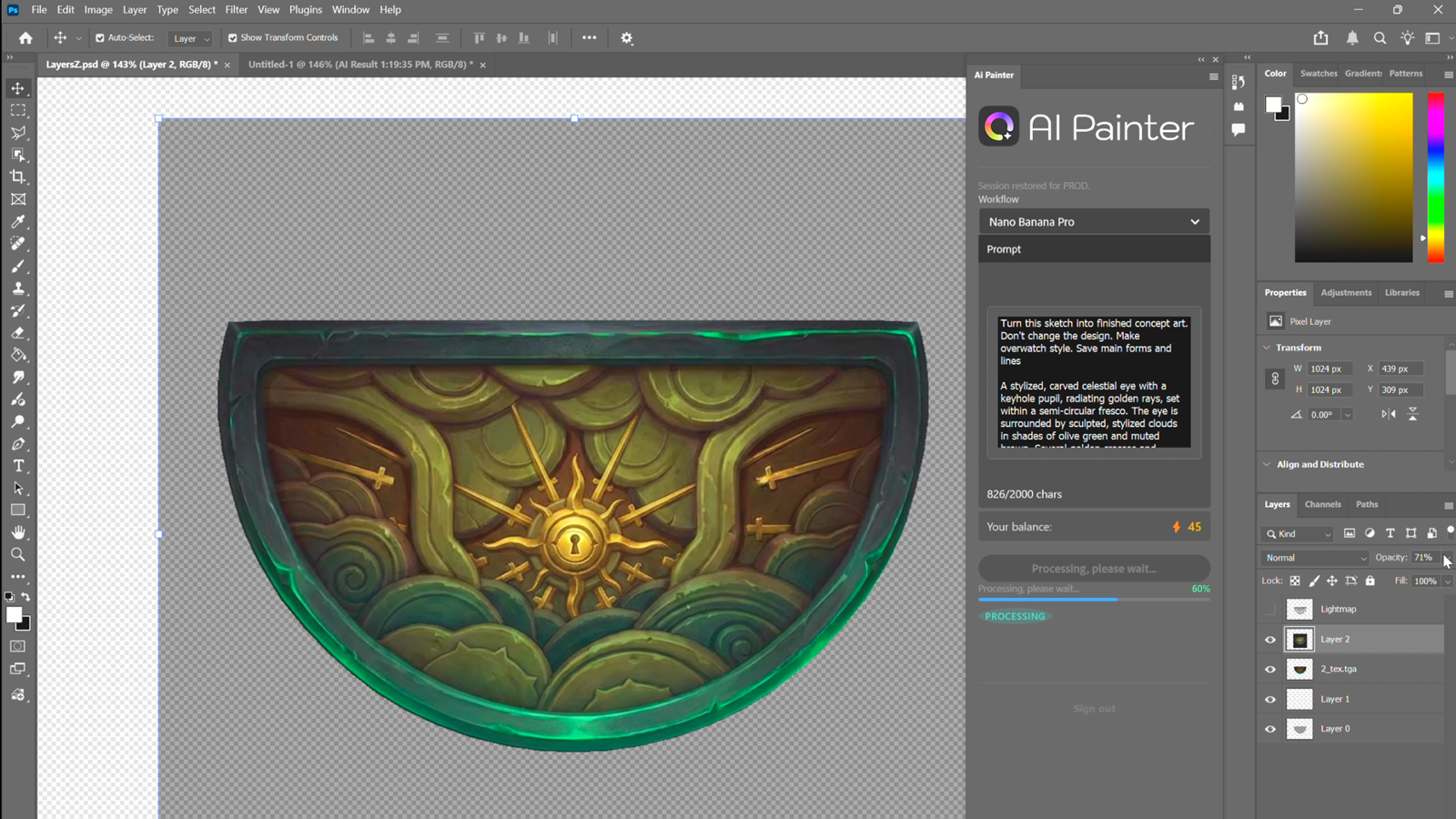
Task: Open the Fill percentage dropdown arrow
Action: tap(1448, 581)
